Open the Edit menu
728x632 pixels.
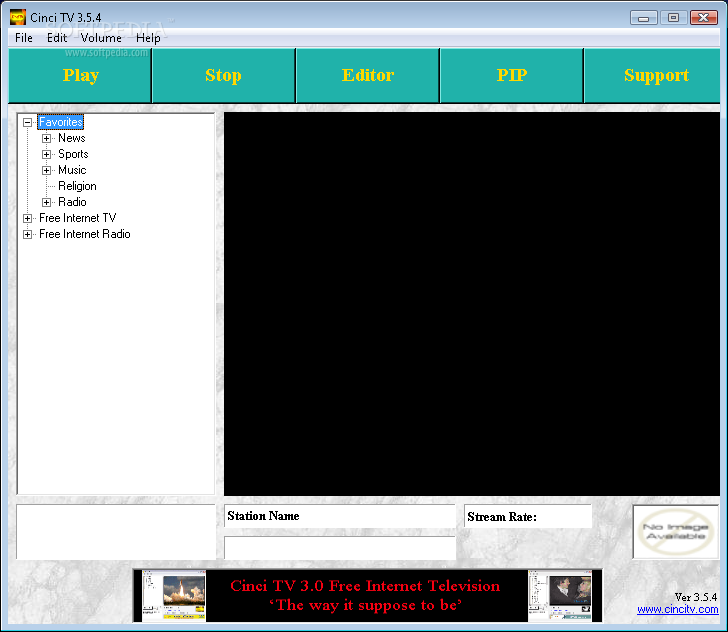tap(57, 38)
